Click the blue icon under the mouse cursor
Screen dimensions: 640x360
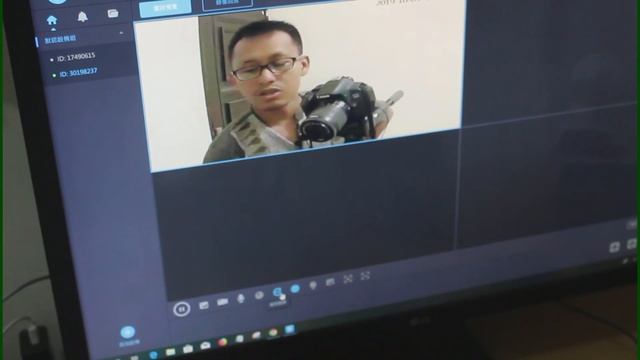(277, 292)
